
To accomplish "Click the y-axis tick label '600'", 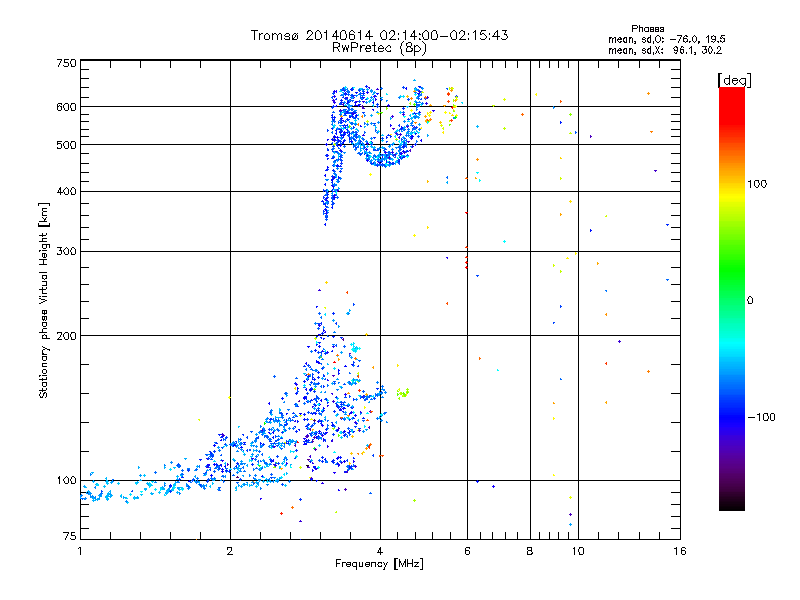I will [x=67, y=107].
